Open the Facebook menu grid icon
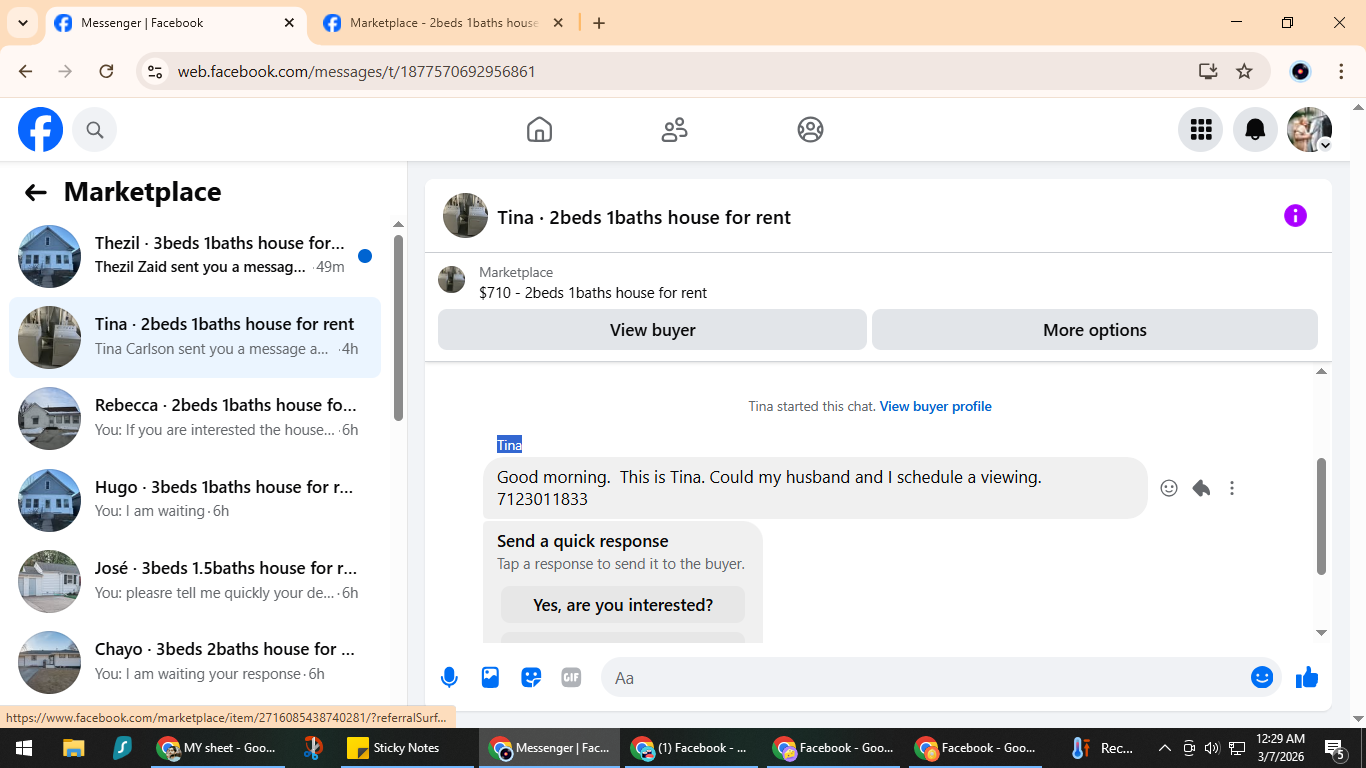Image resolution: width=1366 pixels, height=768 pixels. [1201, 130]
